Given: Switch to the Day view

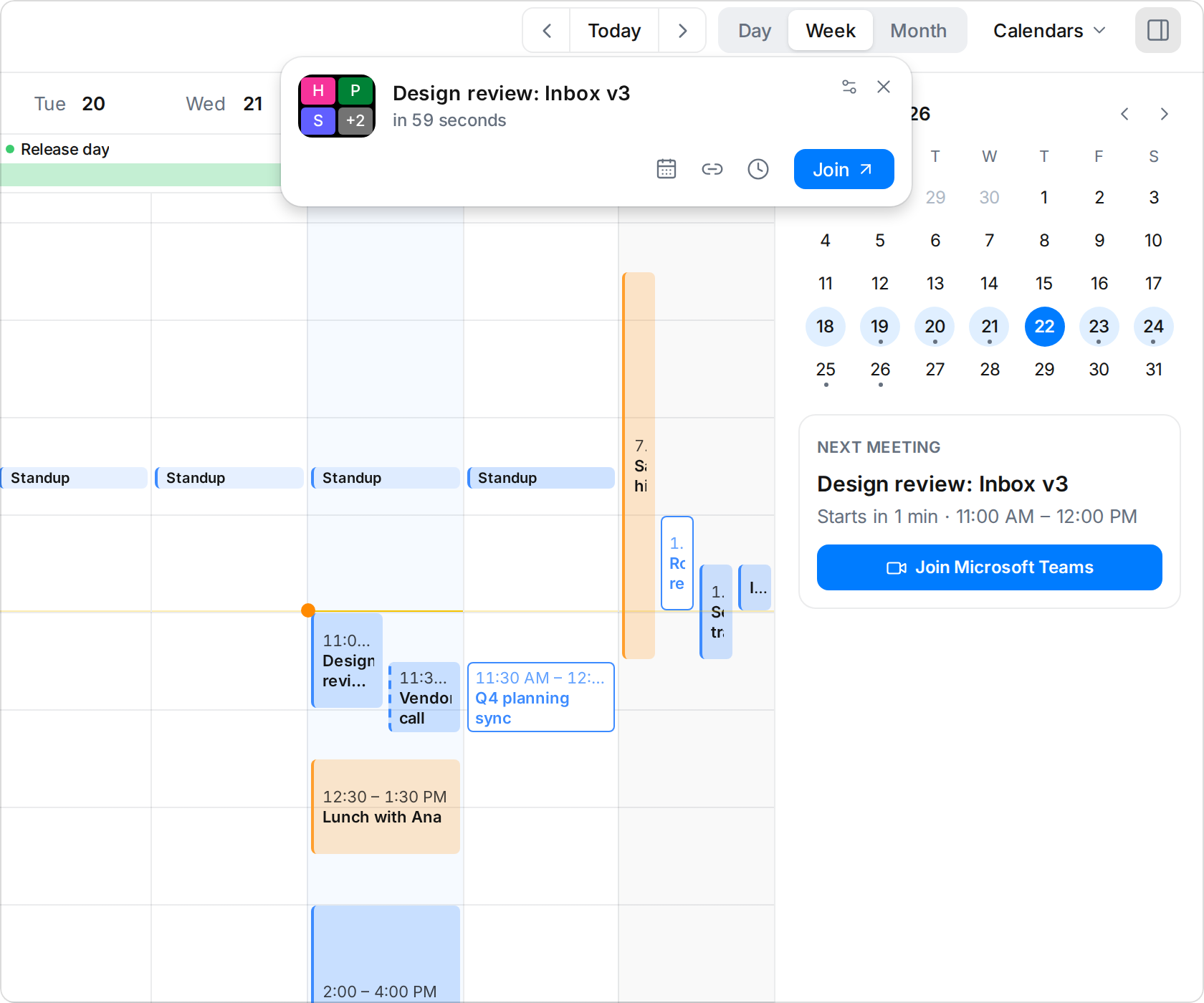Looking at the screenshot, I should pos(755,31).
